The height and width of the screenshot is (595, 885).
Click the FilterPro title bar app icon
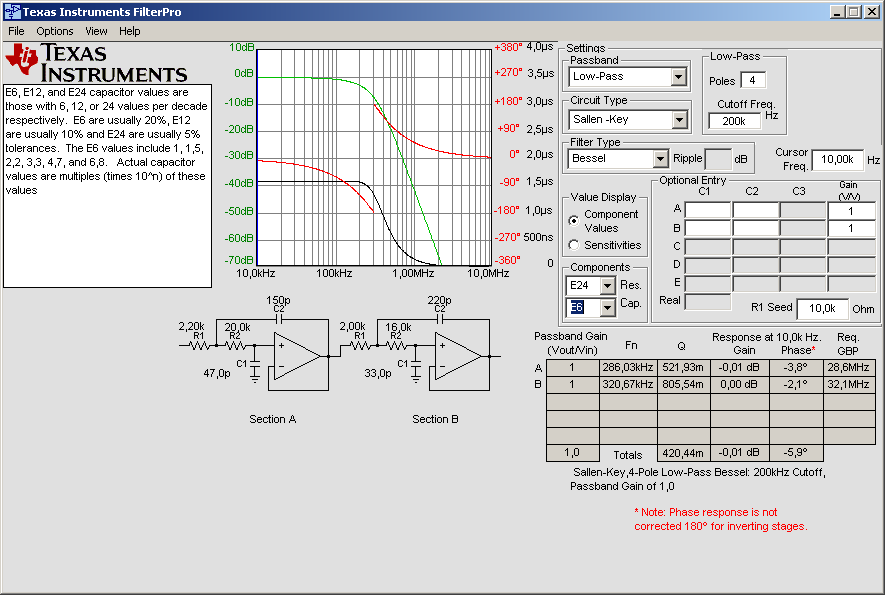click(11, 11)
